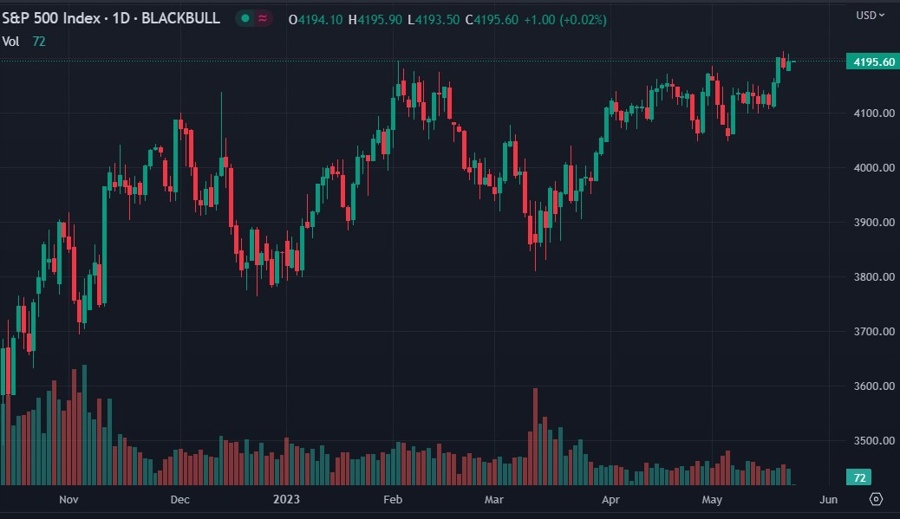This screenshot has width=900, height=519.
Task: Click the Jun date axis label
Action: pos(828,499)
